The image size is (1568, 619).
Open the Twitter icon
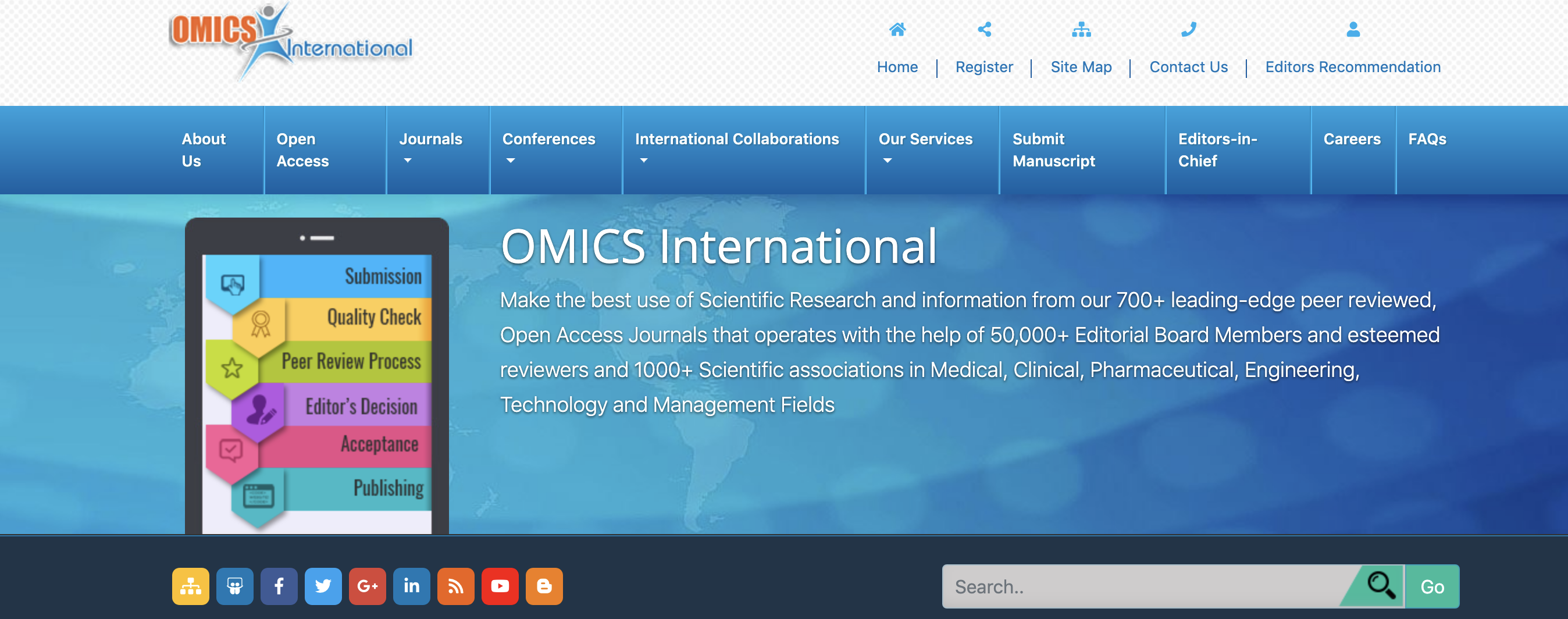click(x=323, y=586)
